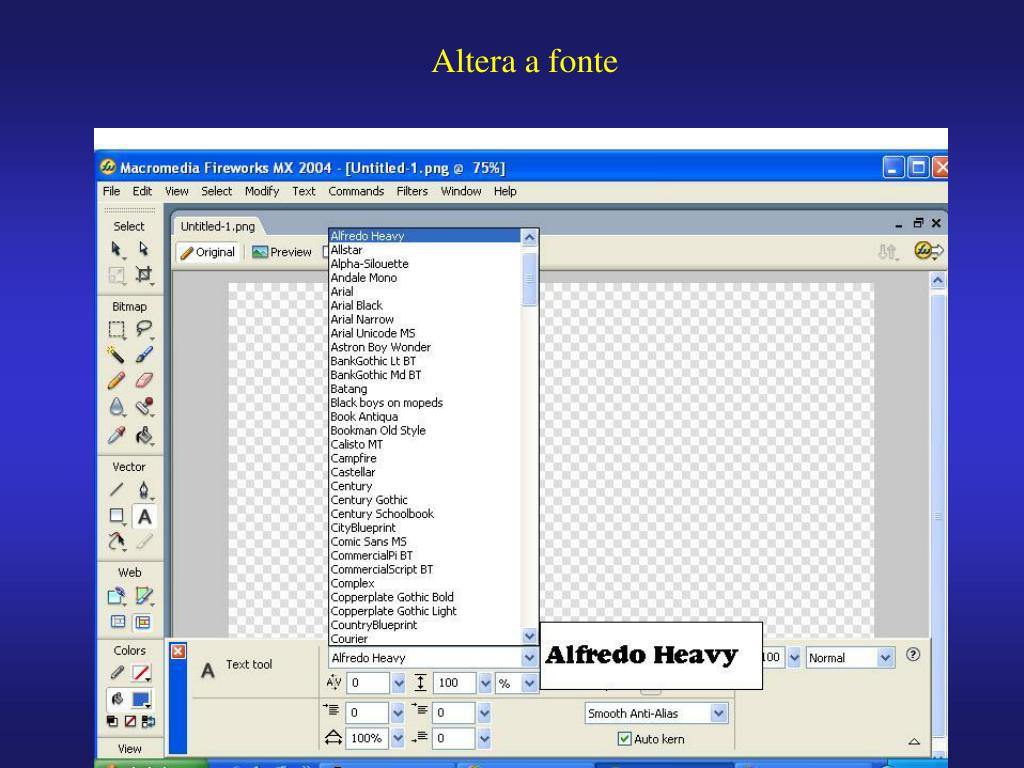
Task: Choose Century Gothic font
Action: point(424,500)
